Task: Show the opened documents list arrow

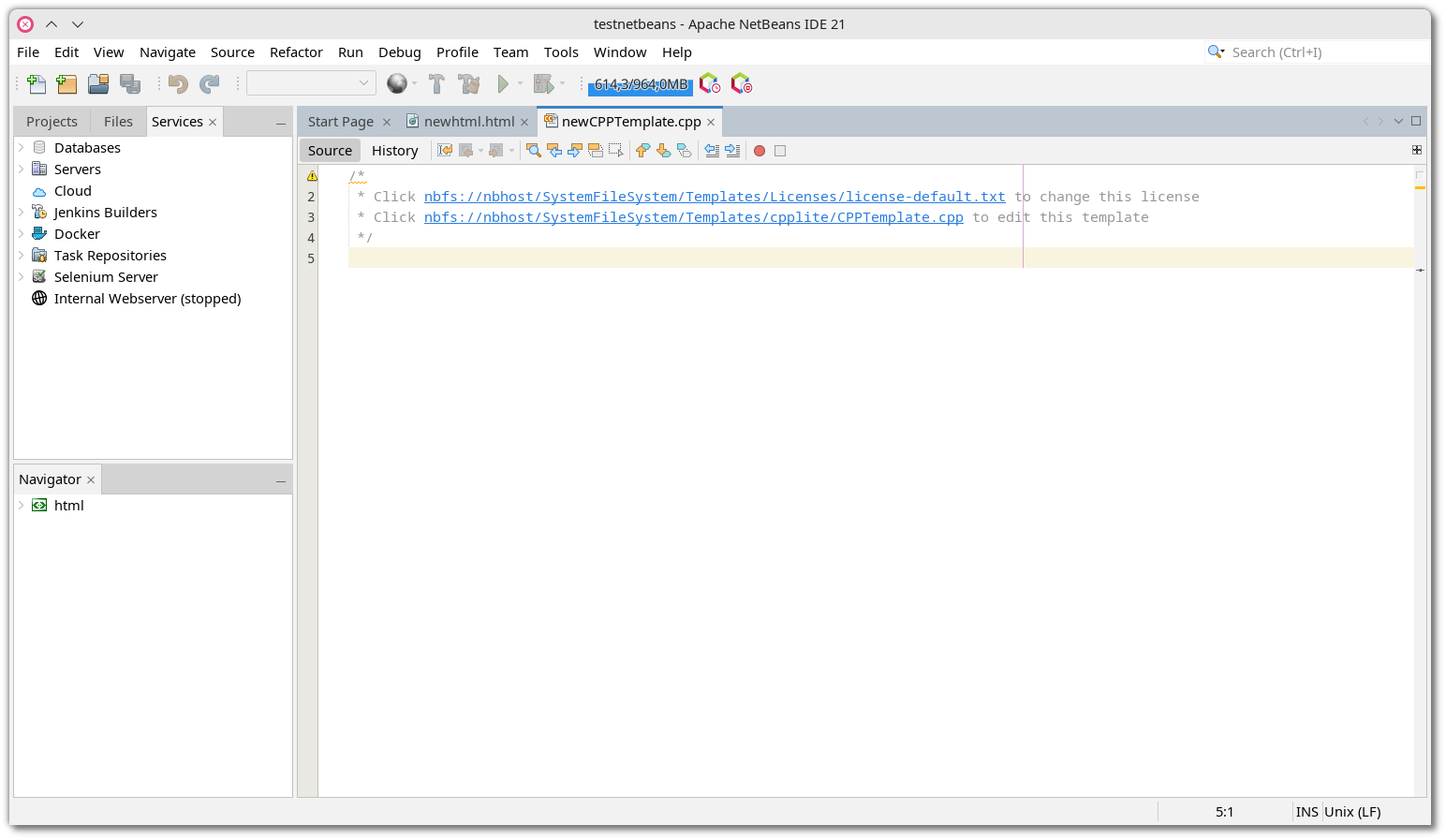Action: (1398, 122)
